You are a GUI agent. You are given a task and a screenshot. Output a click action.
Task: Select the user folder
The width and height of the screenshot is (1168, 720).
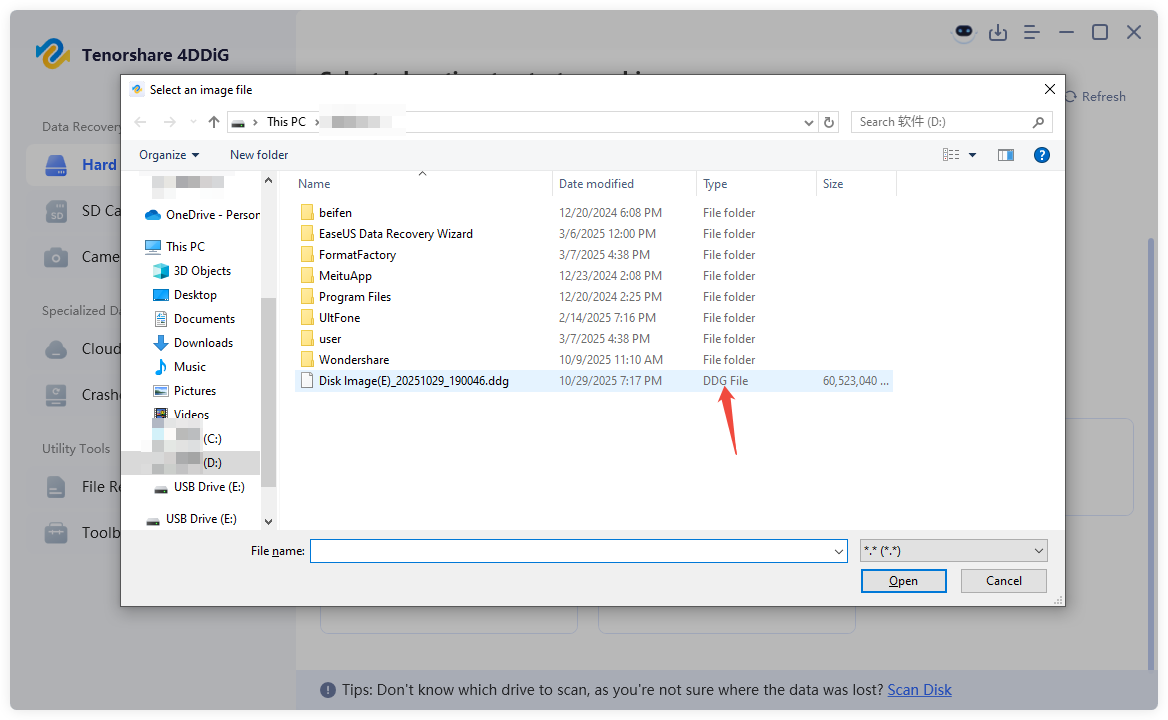(330, 339)
